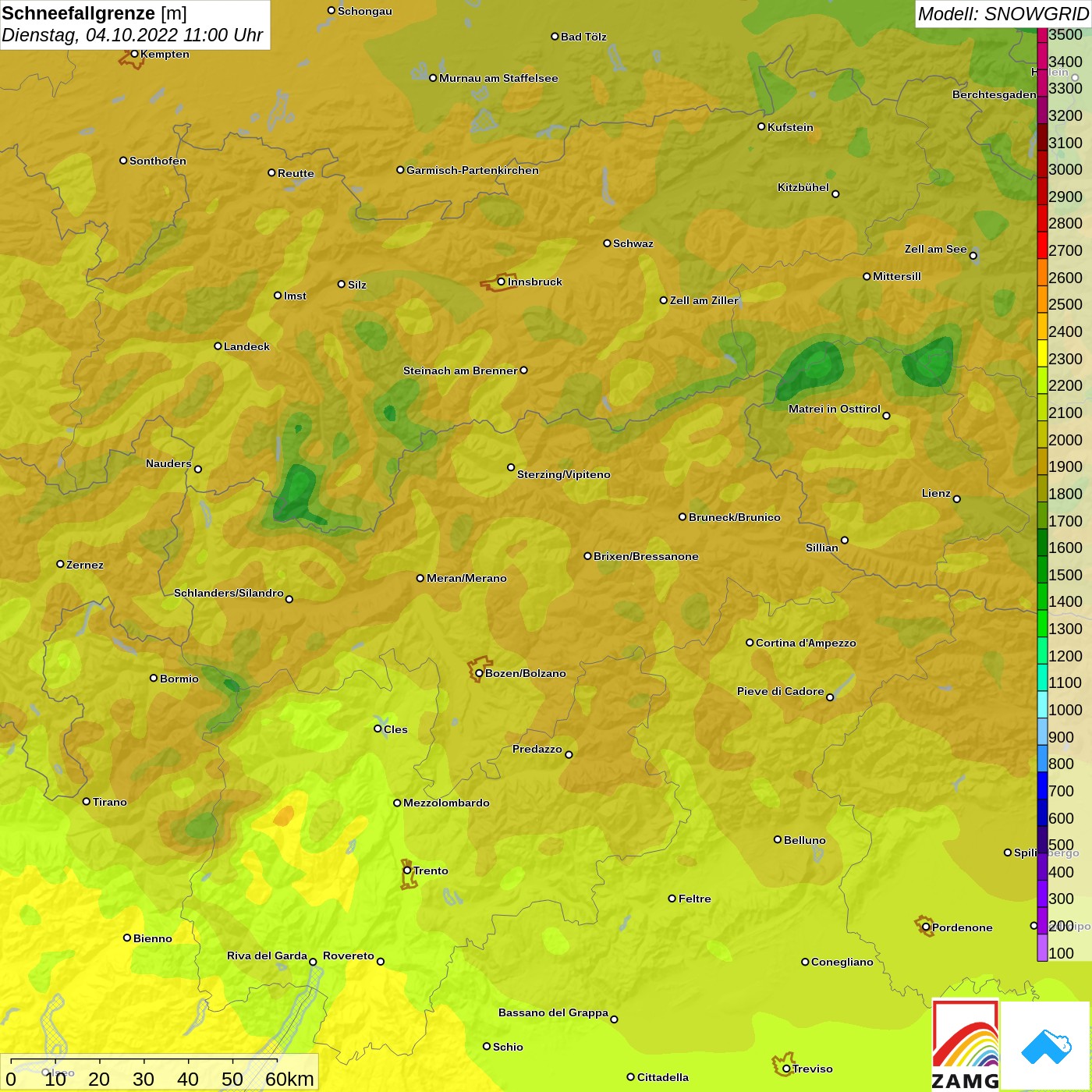Click the 1500 green legend swatch
This screenshot has width=1092, height=1092.
pos(1042,569)
